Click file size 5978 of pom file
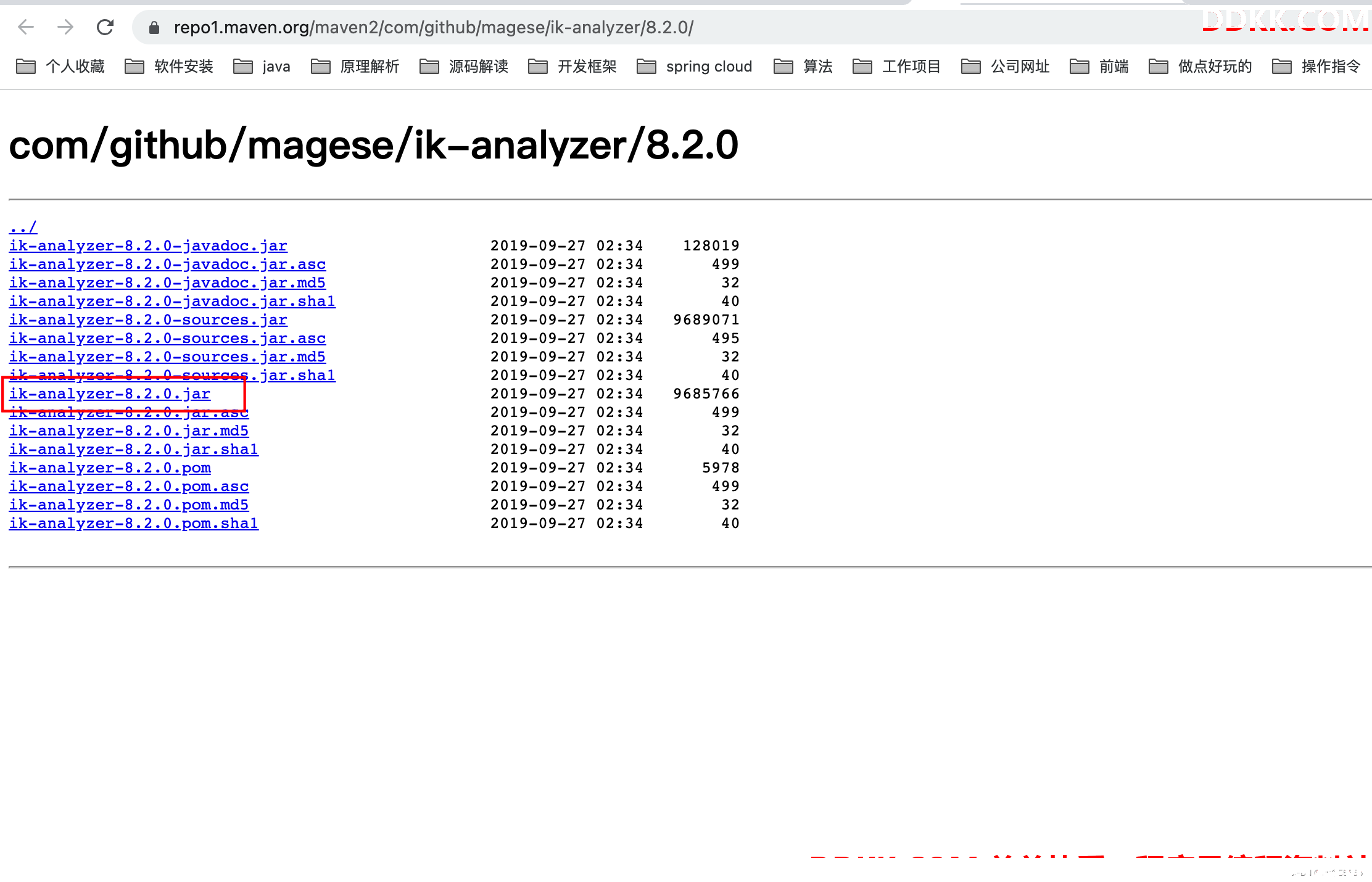 [721, 468]
